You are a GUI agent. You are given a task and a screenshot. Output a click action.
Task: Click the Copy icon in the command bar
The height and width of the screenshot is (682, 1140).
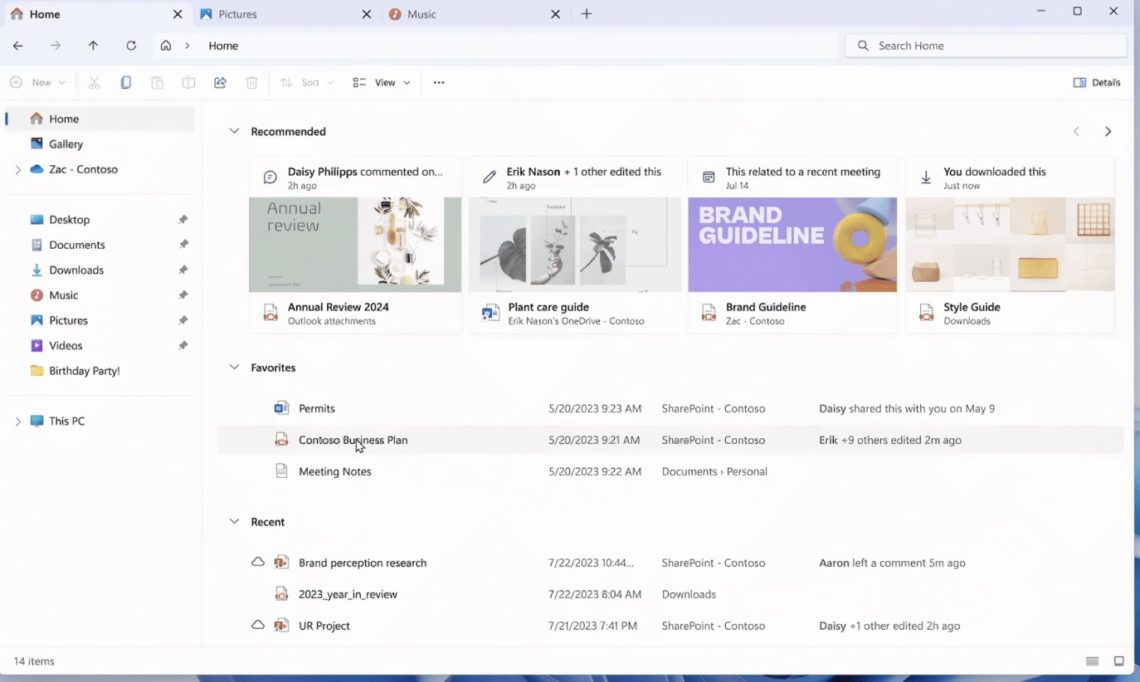(x=125, y=82)
